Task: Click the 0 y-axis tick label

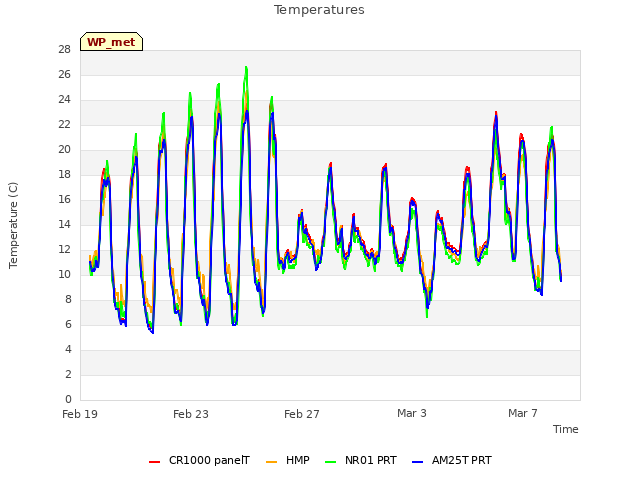Action: tap(68, 399)
